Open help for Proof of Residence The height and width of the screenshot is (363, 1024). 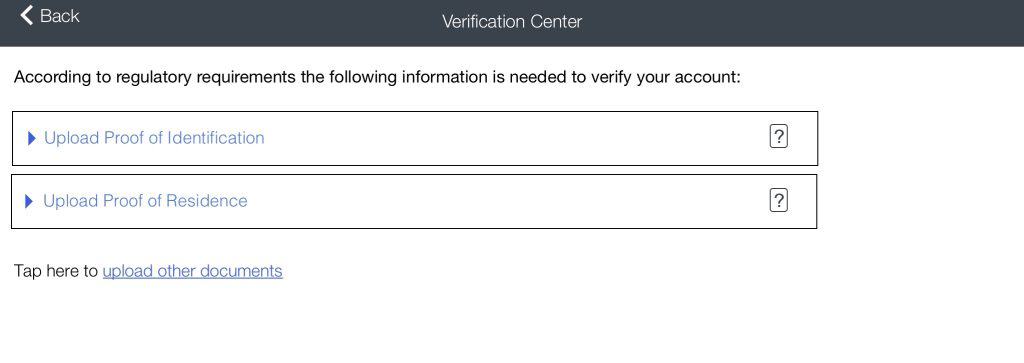778,200
